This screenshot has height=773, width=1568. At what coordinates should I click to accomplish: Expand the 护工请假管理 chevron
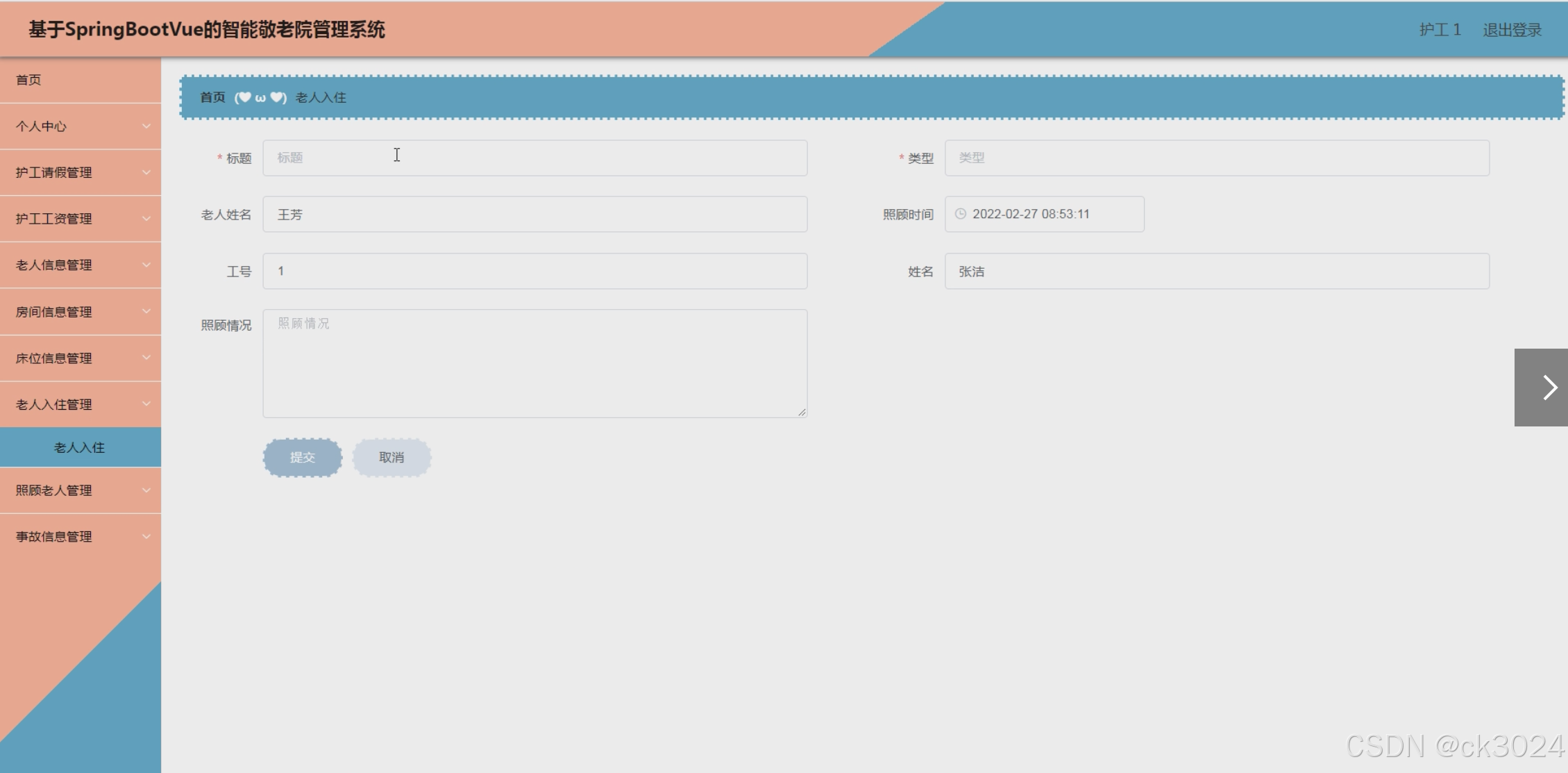point(146,172)
